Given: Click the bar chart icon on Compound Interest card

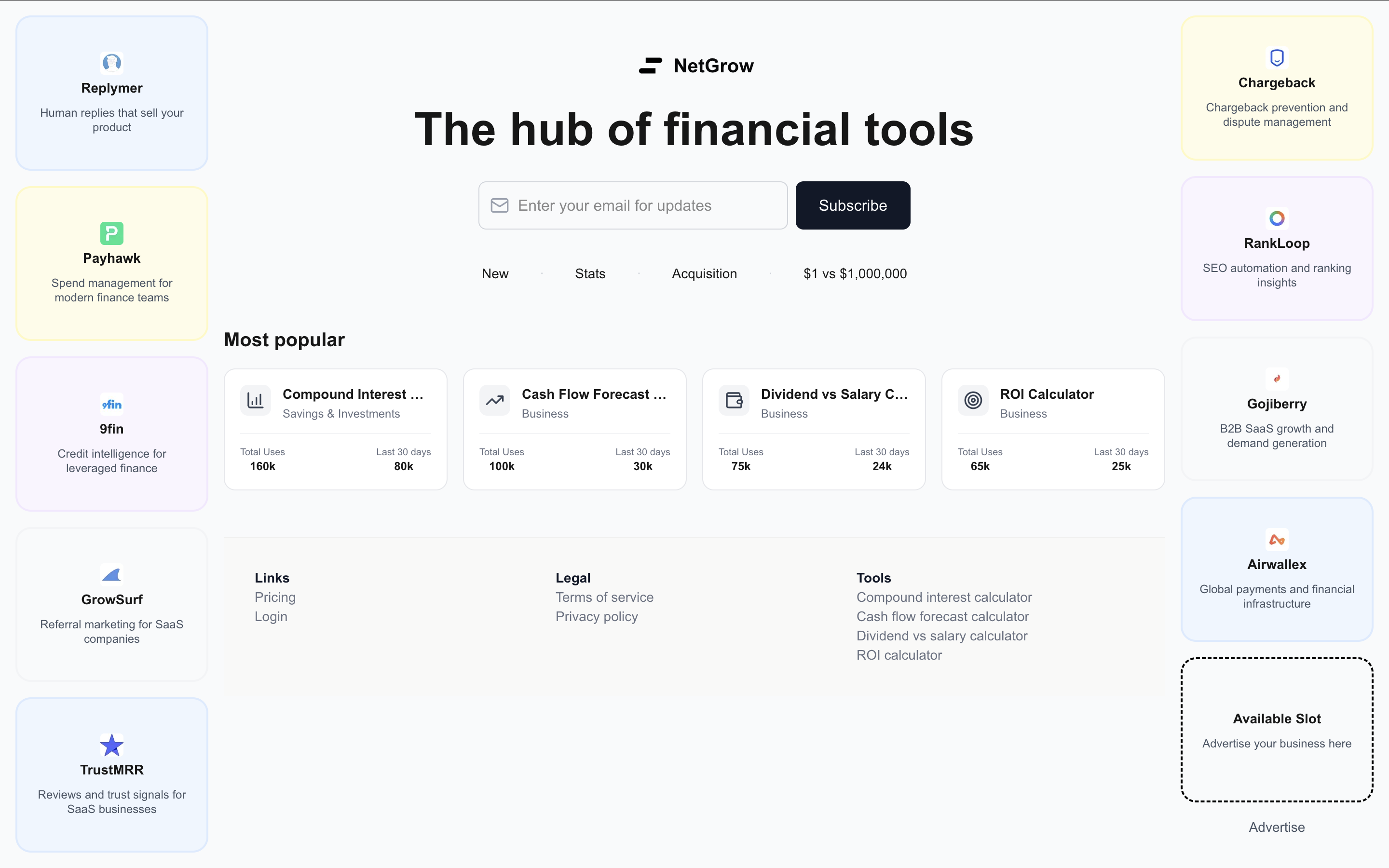Looking at the screenshot, I should coord(256,400).
